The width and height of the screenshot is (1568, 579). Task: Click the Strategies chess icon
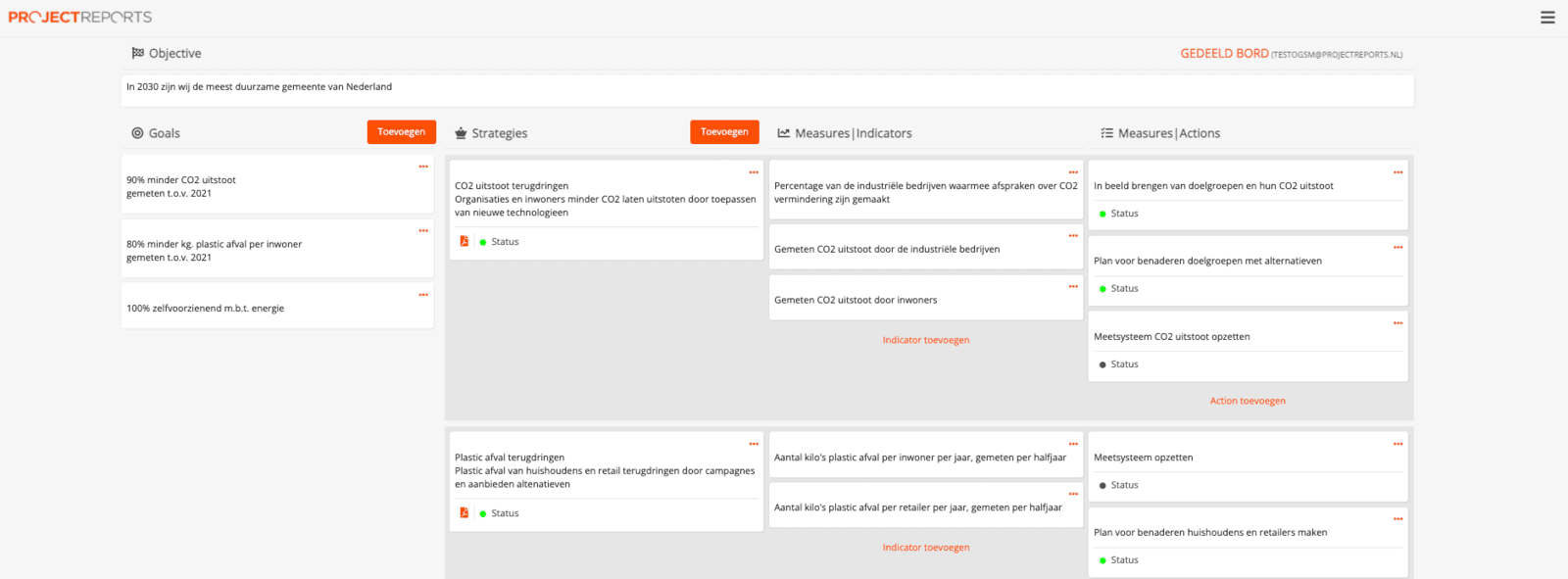(x=461, y=133)
